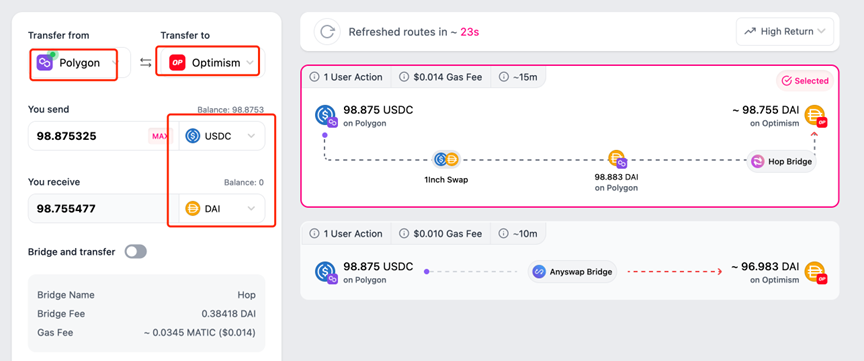
Task: Click the refresh routes circular arrow icon
Action: 327,32
